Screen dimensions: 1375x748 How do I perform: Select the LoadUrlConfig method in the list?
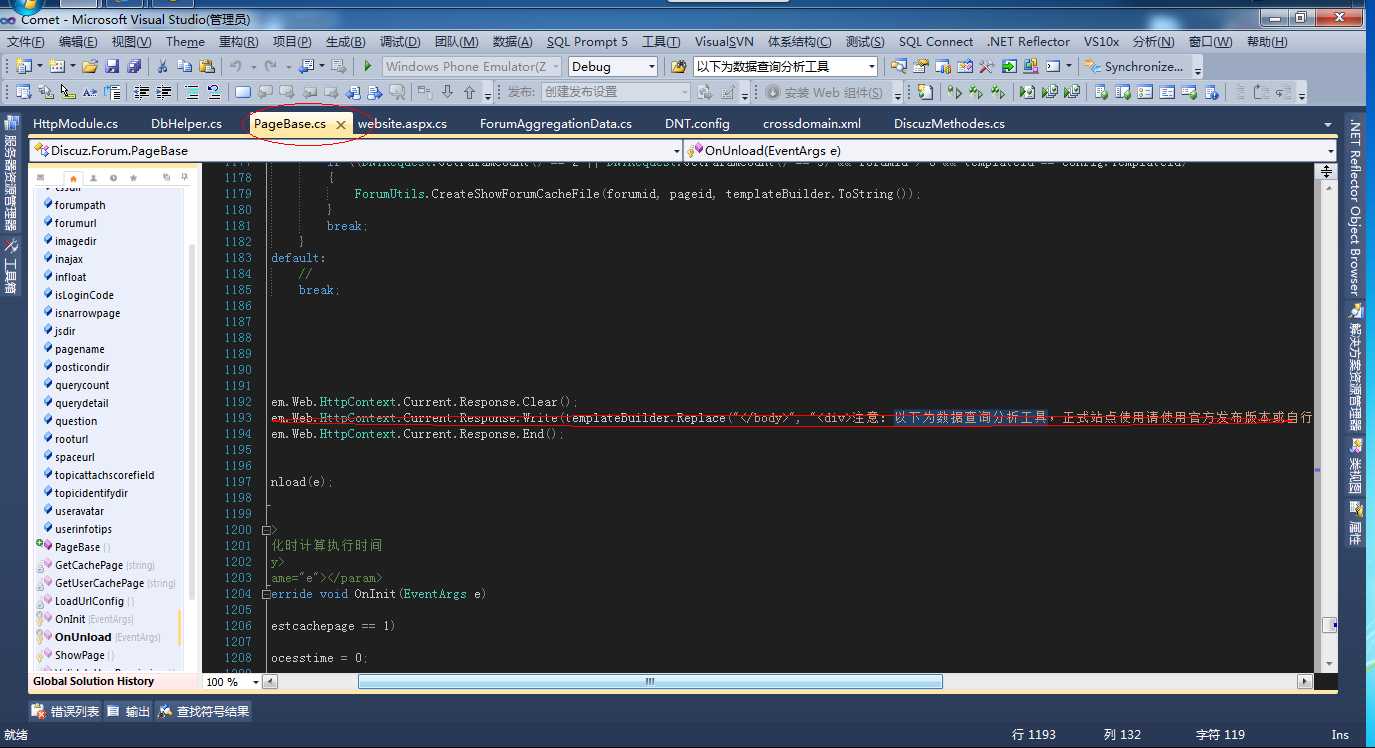pyautogui.click(x=87, y=601)
